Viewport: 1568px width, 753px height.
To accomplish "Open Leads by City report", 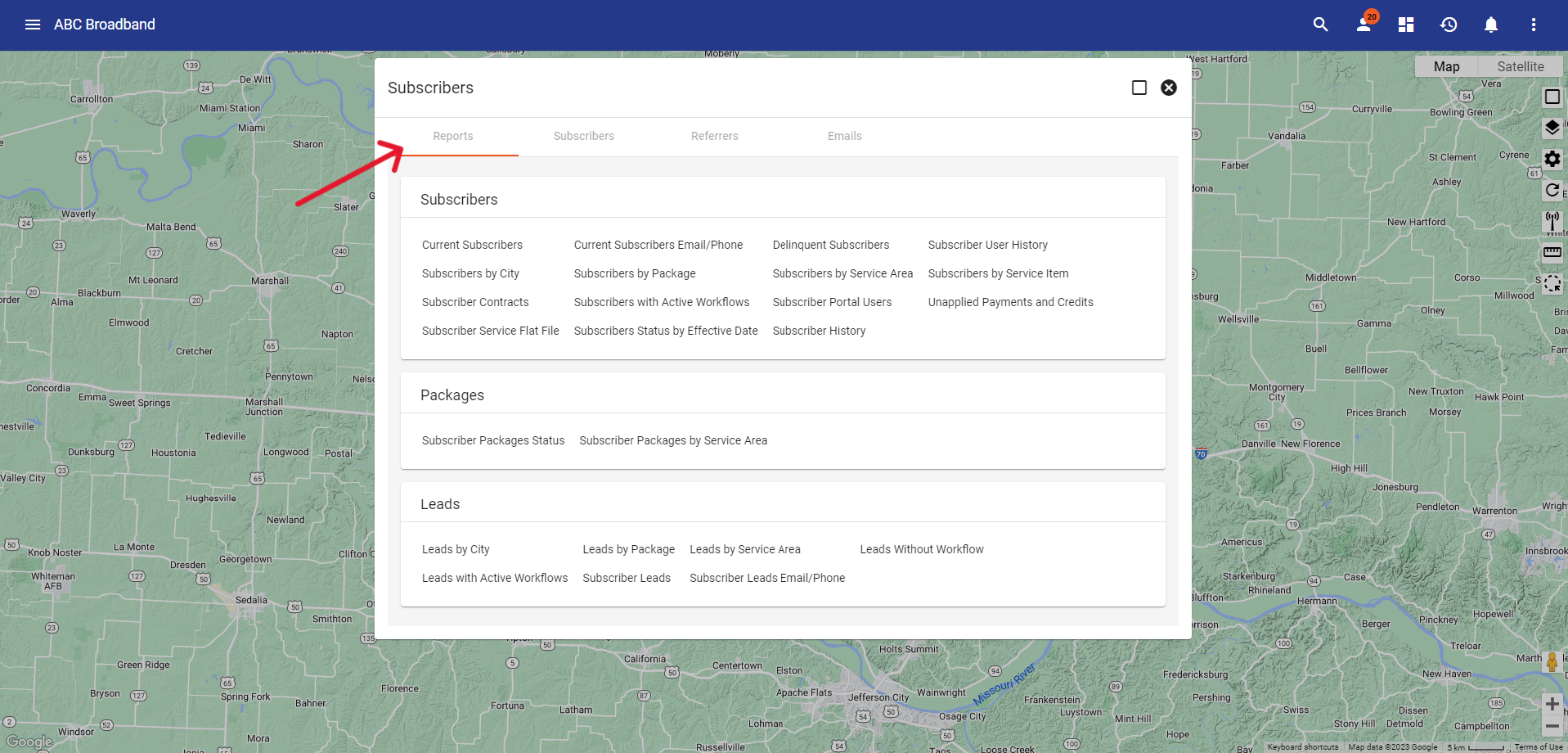I will coord(456,549).
